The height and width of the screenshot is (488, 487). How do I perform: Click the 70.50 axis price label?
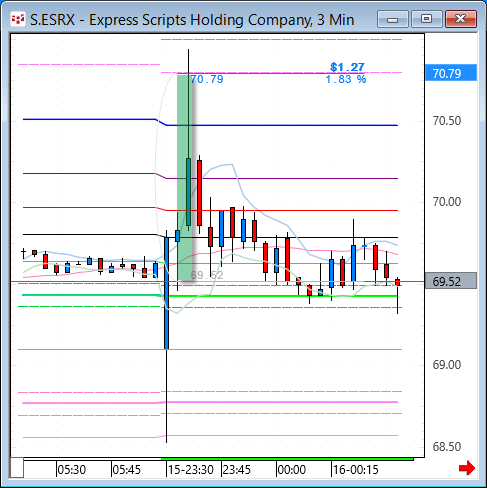pyautogui.click(x=447, y=121)
